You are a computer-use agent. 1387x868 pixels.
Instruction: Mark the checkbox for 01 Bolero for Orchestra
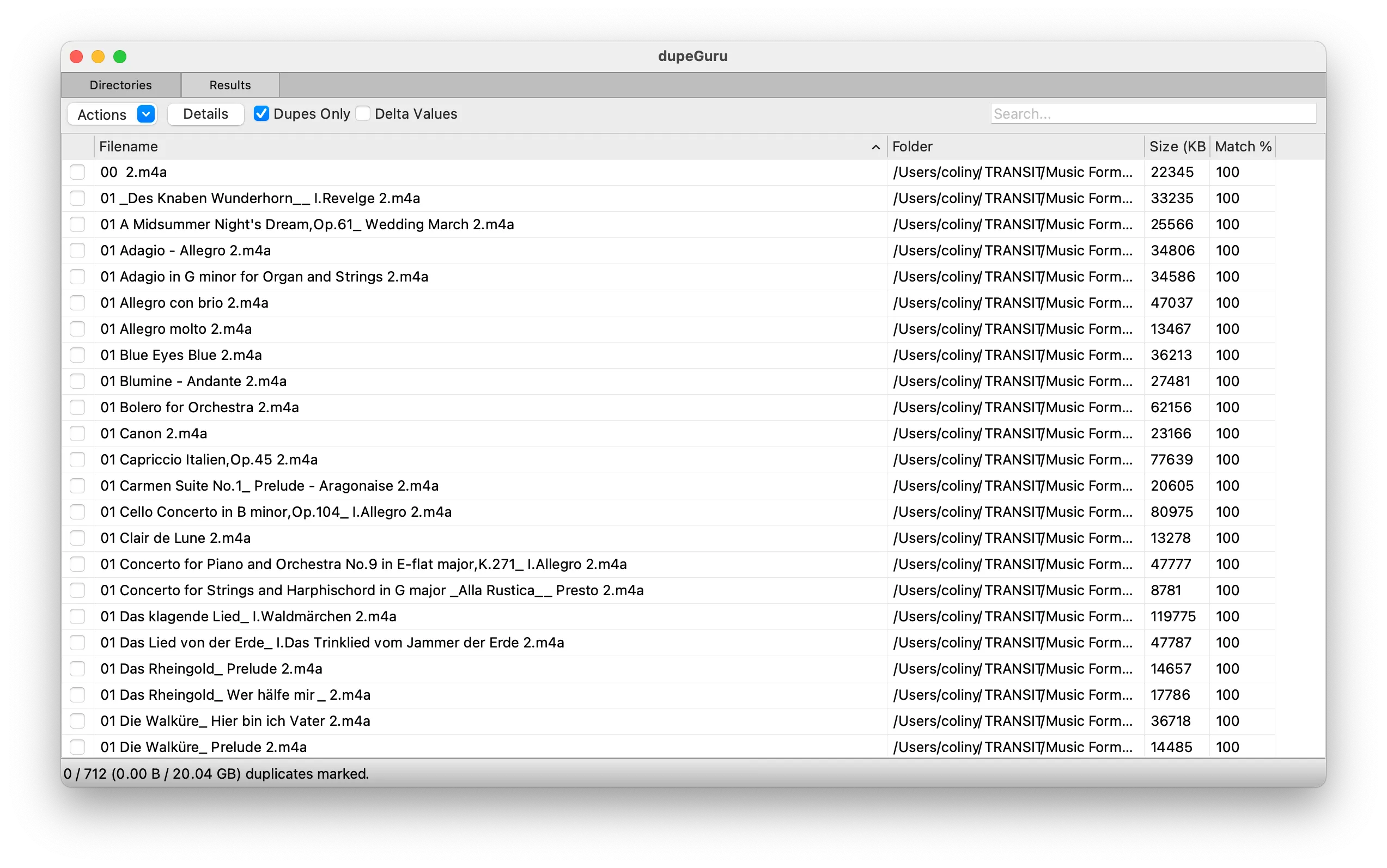77,407
